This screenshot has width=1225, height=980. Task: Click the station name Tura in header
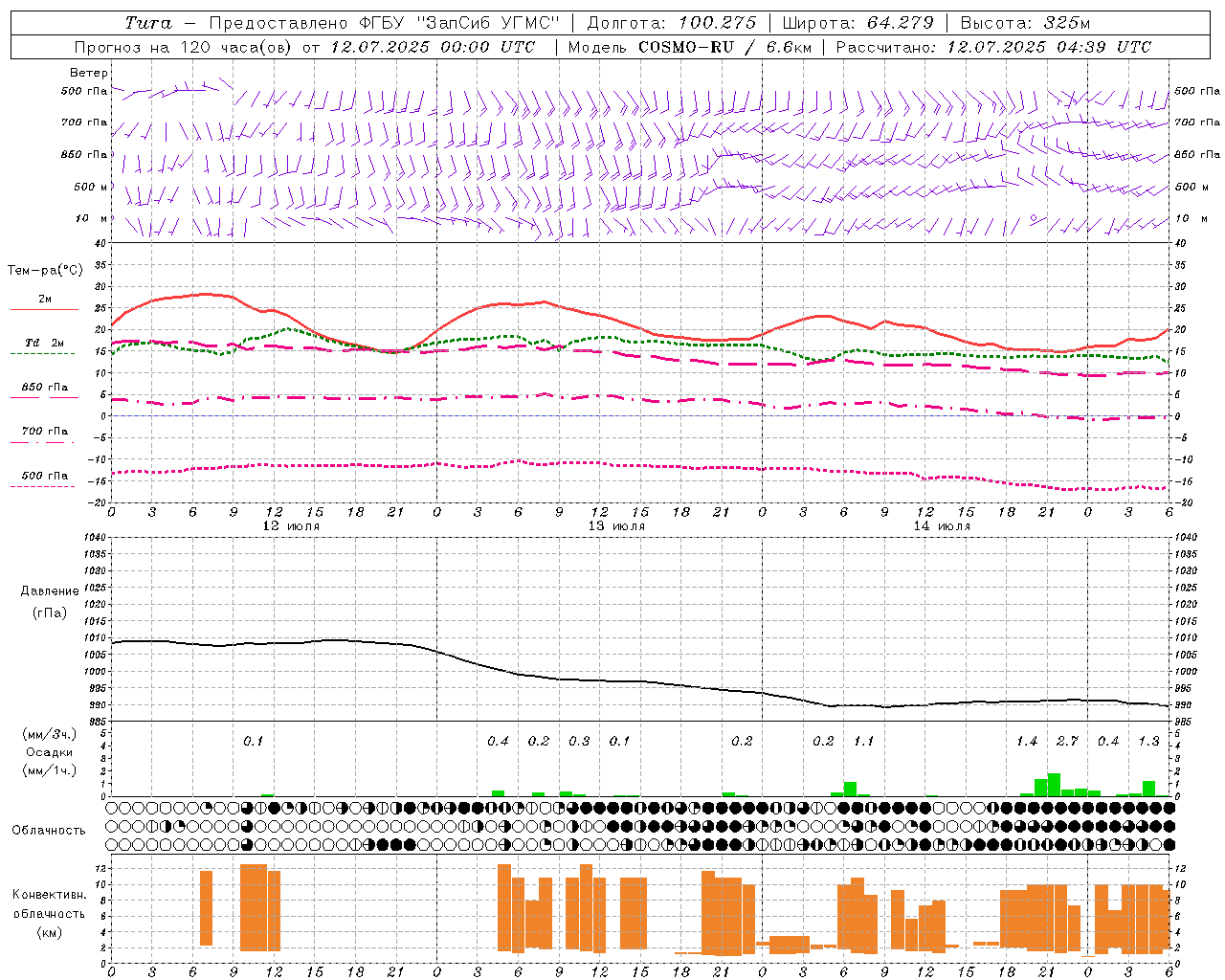[x=148, y=23]
